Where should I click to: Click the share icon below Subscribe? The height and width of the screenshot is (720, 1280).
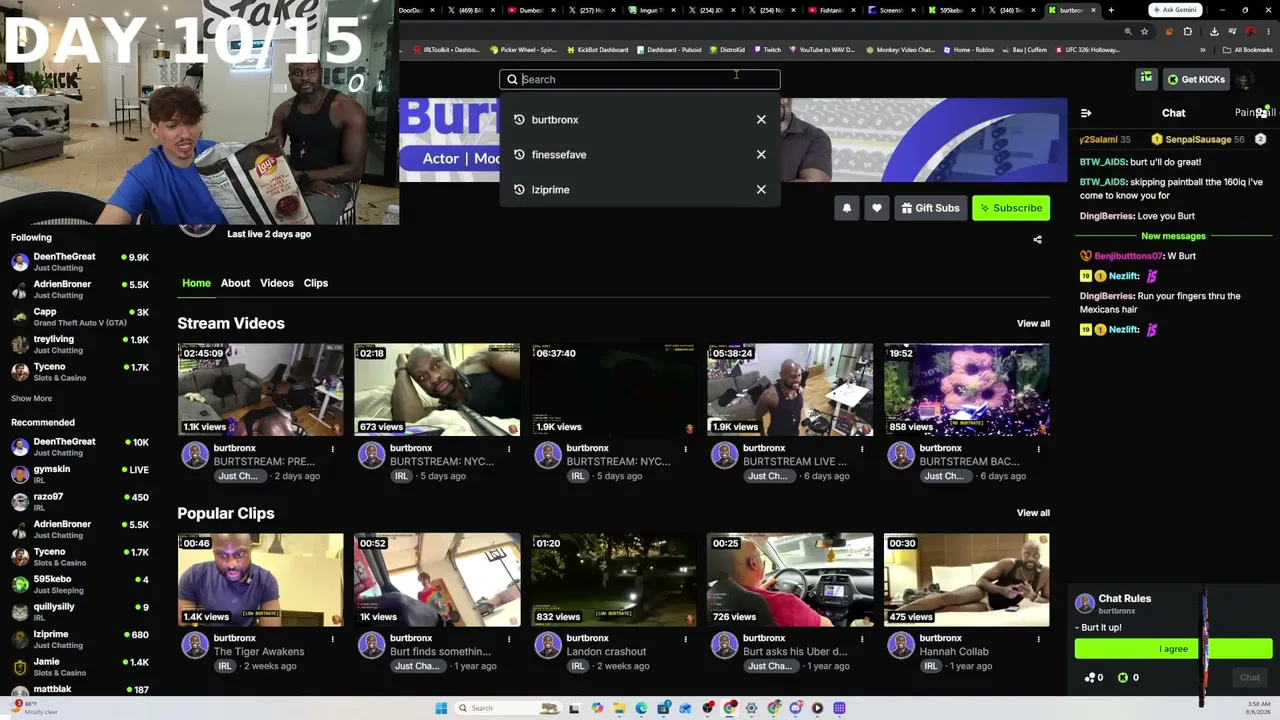(1037, 240)
